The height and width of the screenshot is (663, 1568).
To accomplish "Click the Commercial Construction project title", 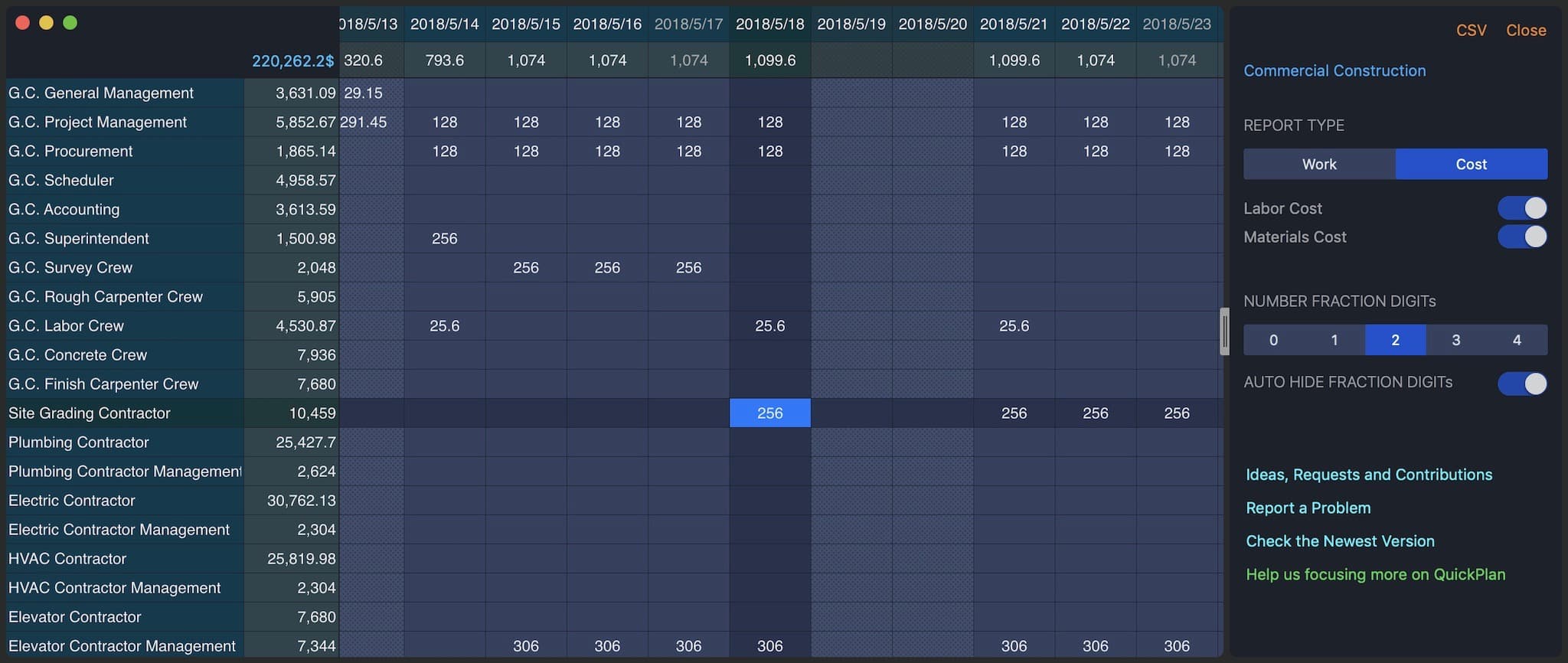I will [x=1334, y=71].
